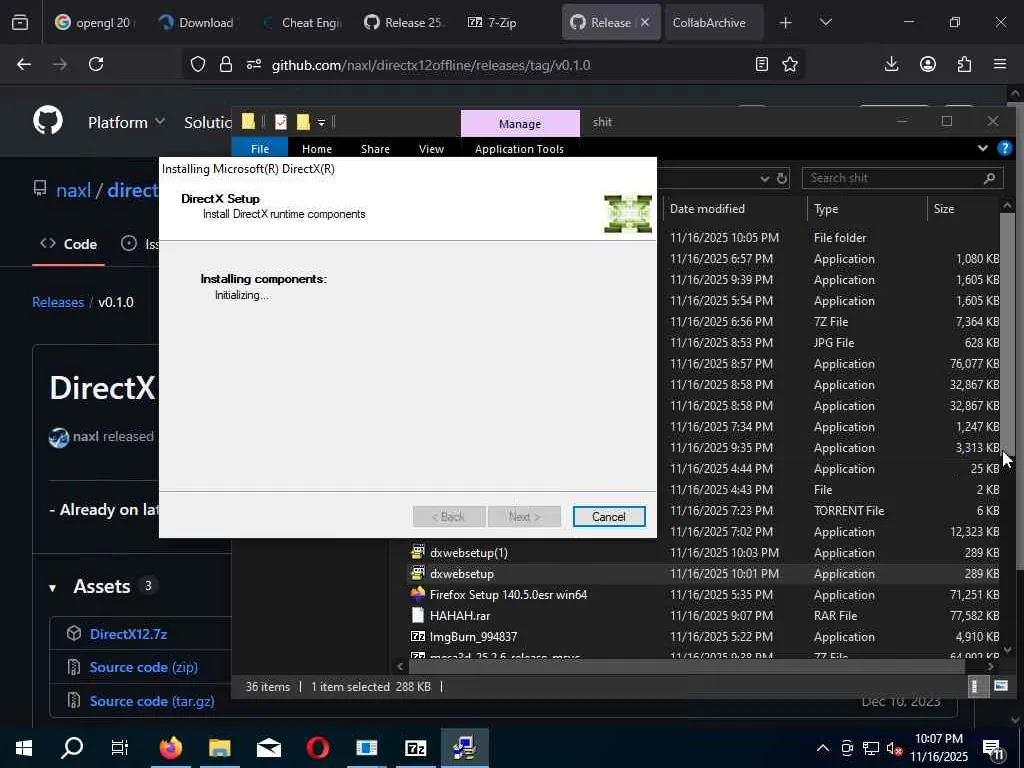Open Task View on taskbar
The image size is (1024, 768).
120,748
